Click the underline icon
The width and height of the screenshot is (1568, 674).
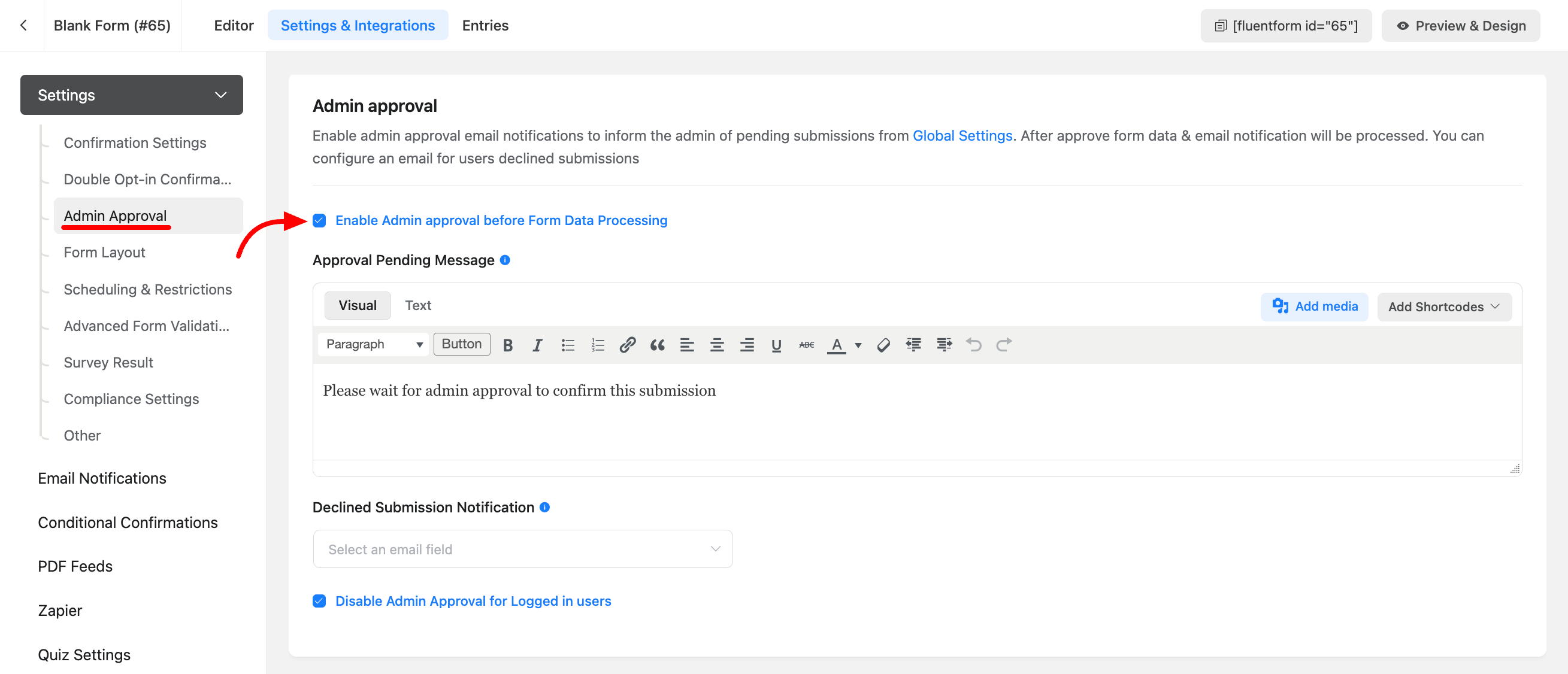[x=776, y=345]
